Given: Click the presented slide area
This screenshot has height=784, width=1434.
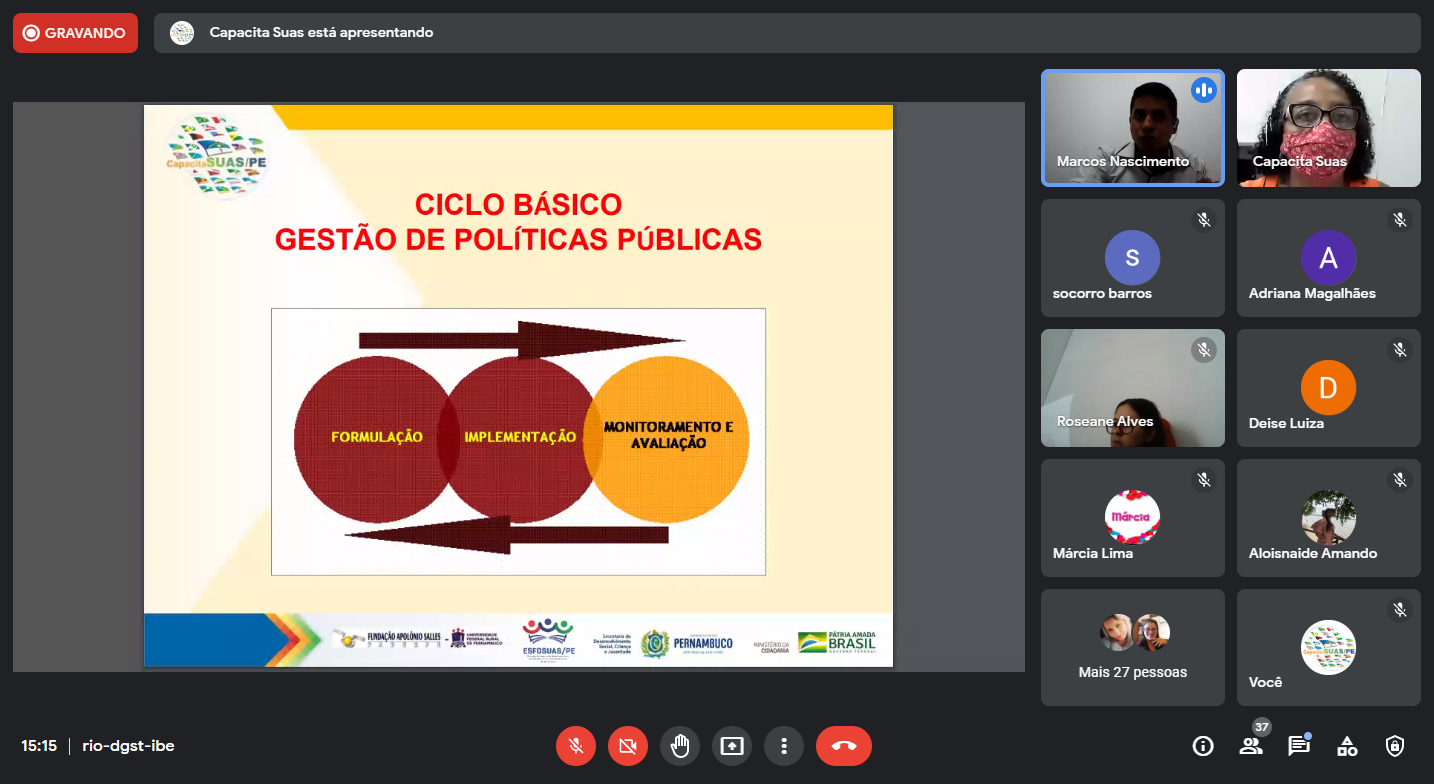Looking at the screenshot, I should (x=518, y=386).
